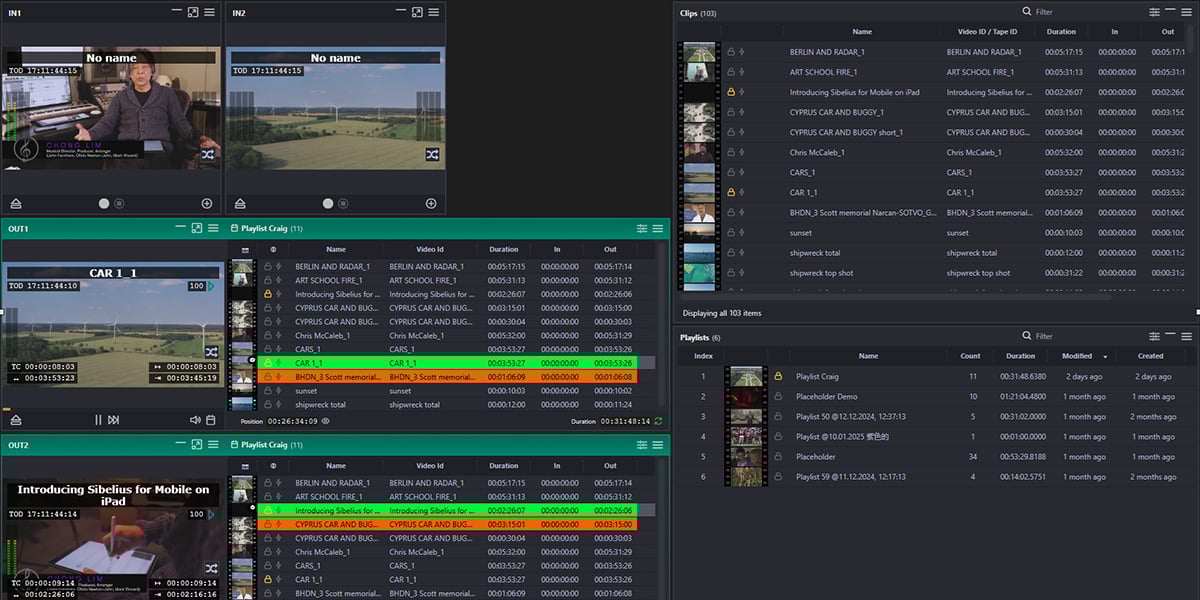1200x600 pixels.
Task: Toggle lock on Introducing Sibelius in OUT1 playlist
Action: [x=268, y=294]
